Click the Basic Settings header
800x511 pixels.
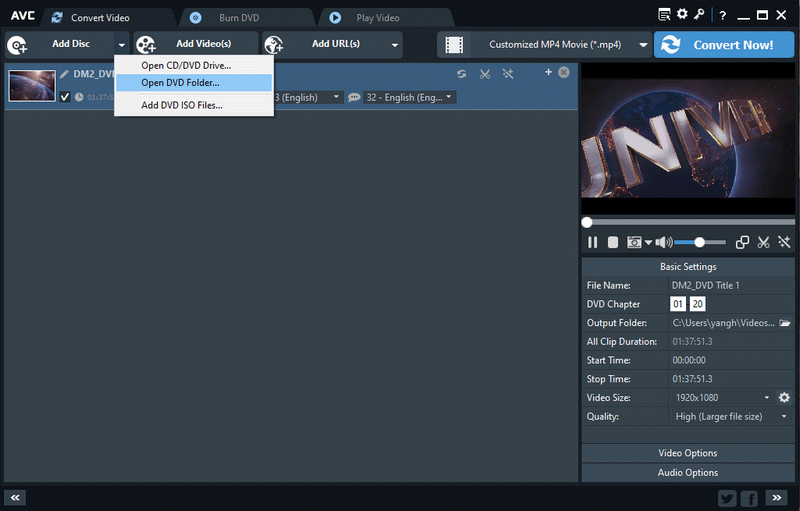688,267
